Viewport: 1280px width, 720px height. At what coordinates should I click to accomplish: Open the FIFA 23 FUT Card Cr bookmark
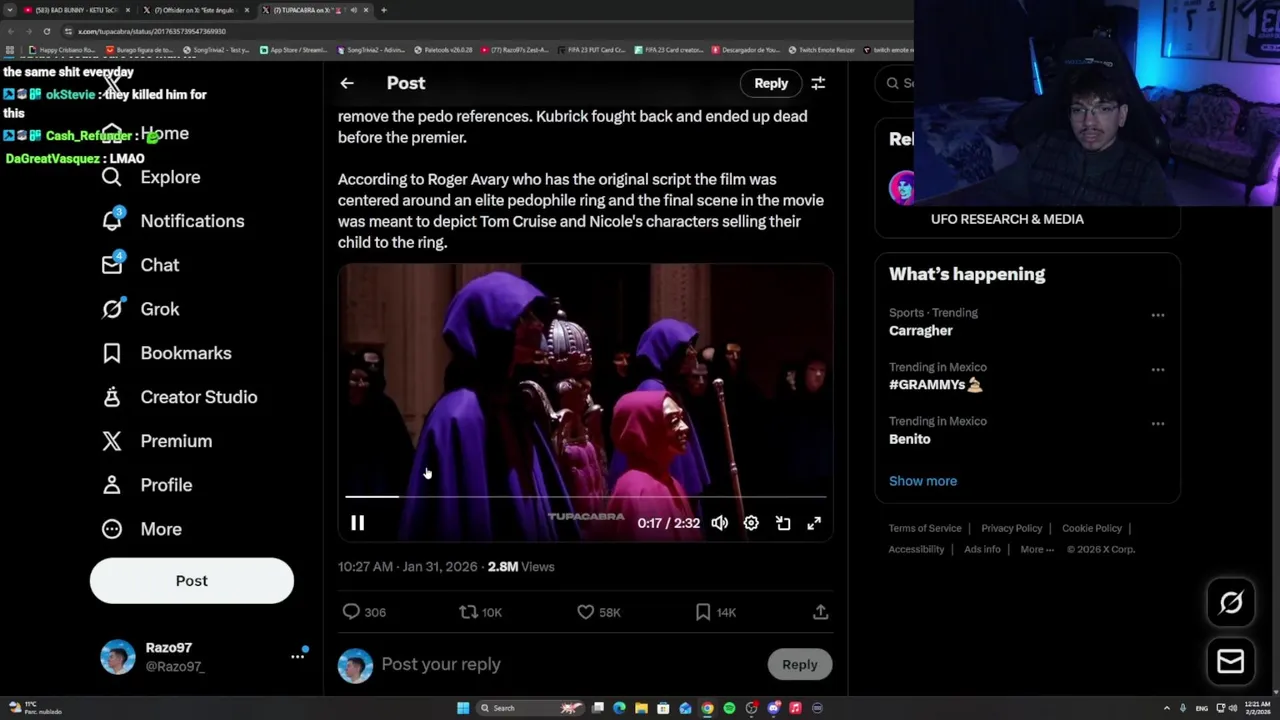click(x=590, y=50)
